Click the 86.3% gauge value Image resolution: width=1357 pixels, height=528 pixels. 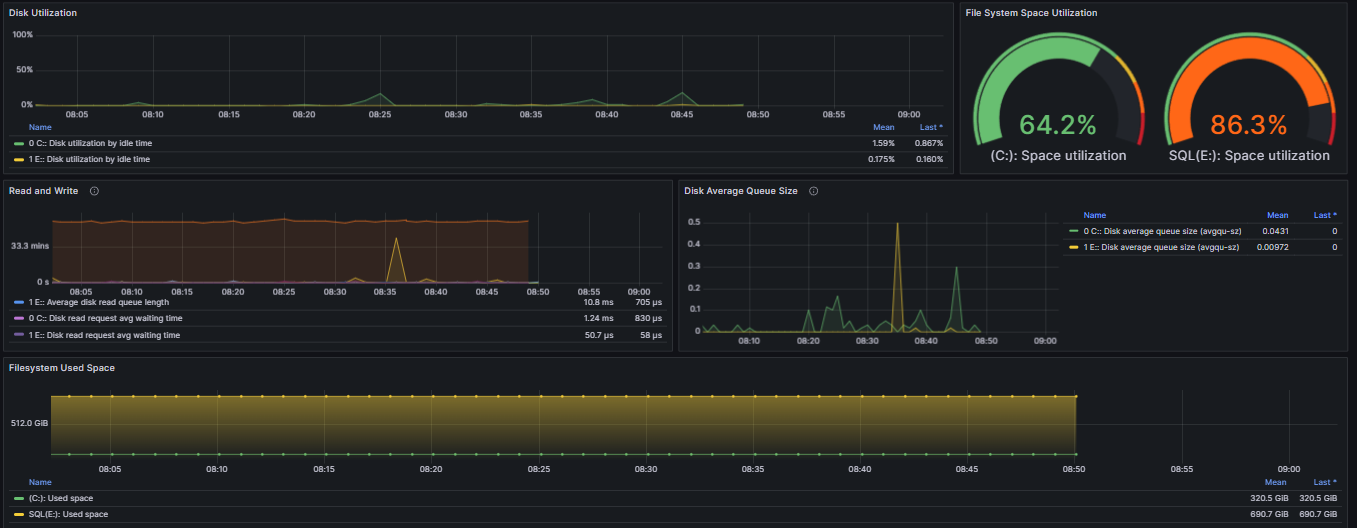pyautogui.click(x=1249, y=125)
